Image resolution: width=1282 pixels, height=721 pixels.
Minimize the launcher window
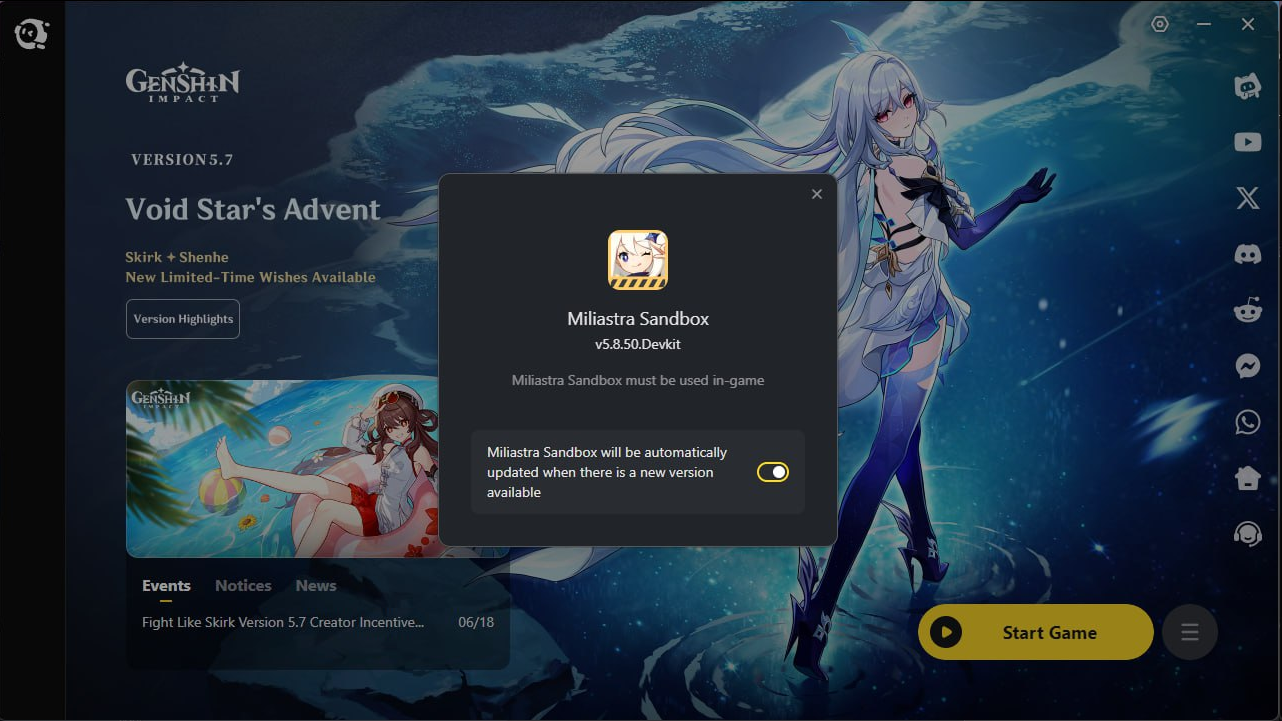point(1204,24)
